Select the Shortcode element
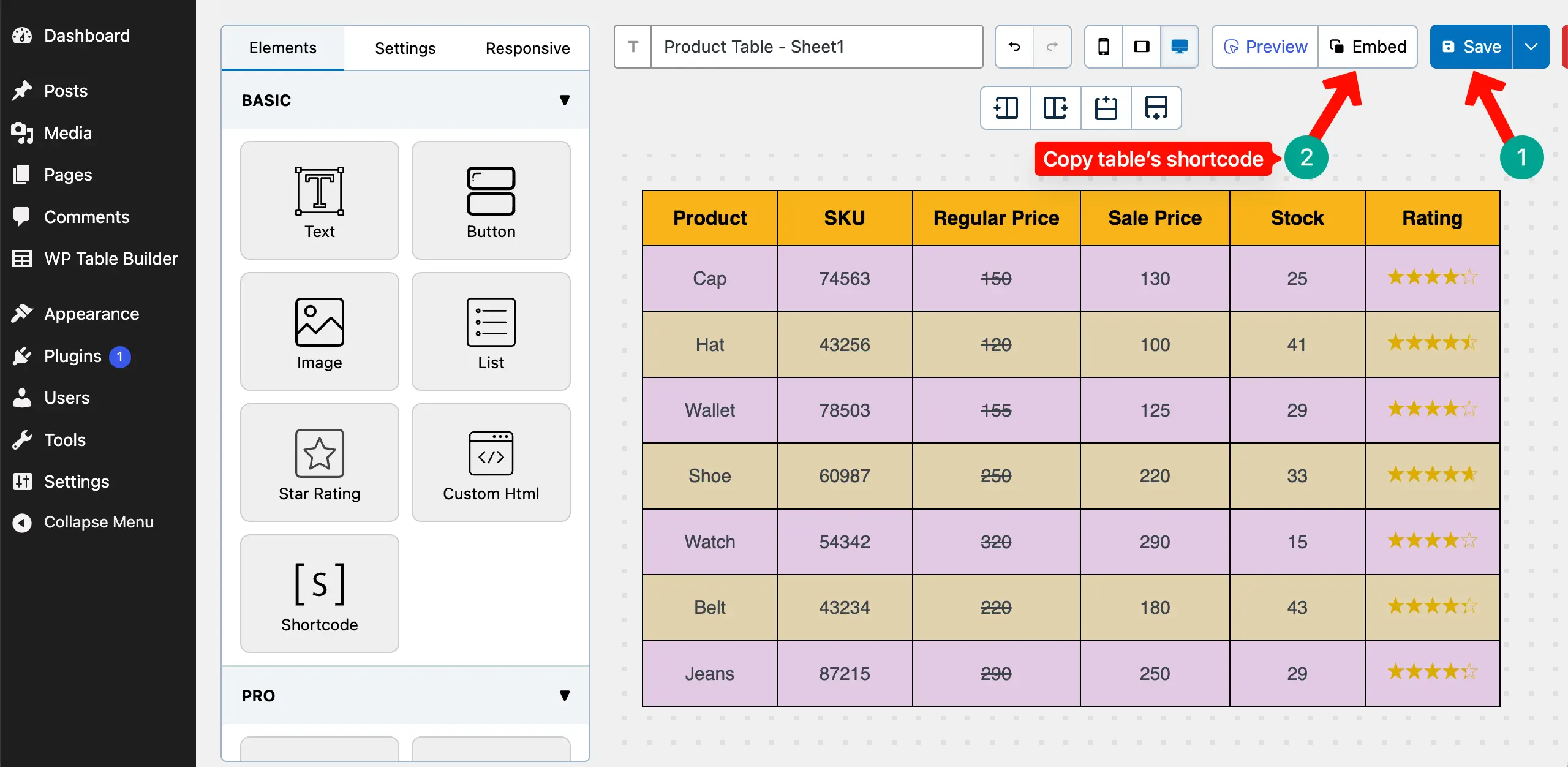The image size is (1568, 767). pyautogui.click(x=319, y=593)
